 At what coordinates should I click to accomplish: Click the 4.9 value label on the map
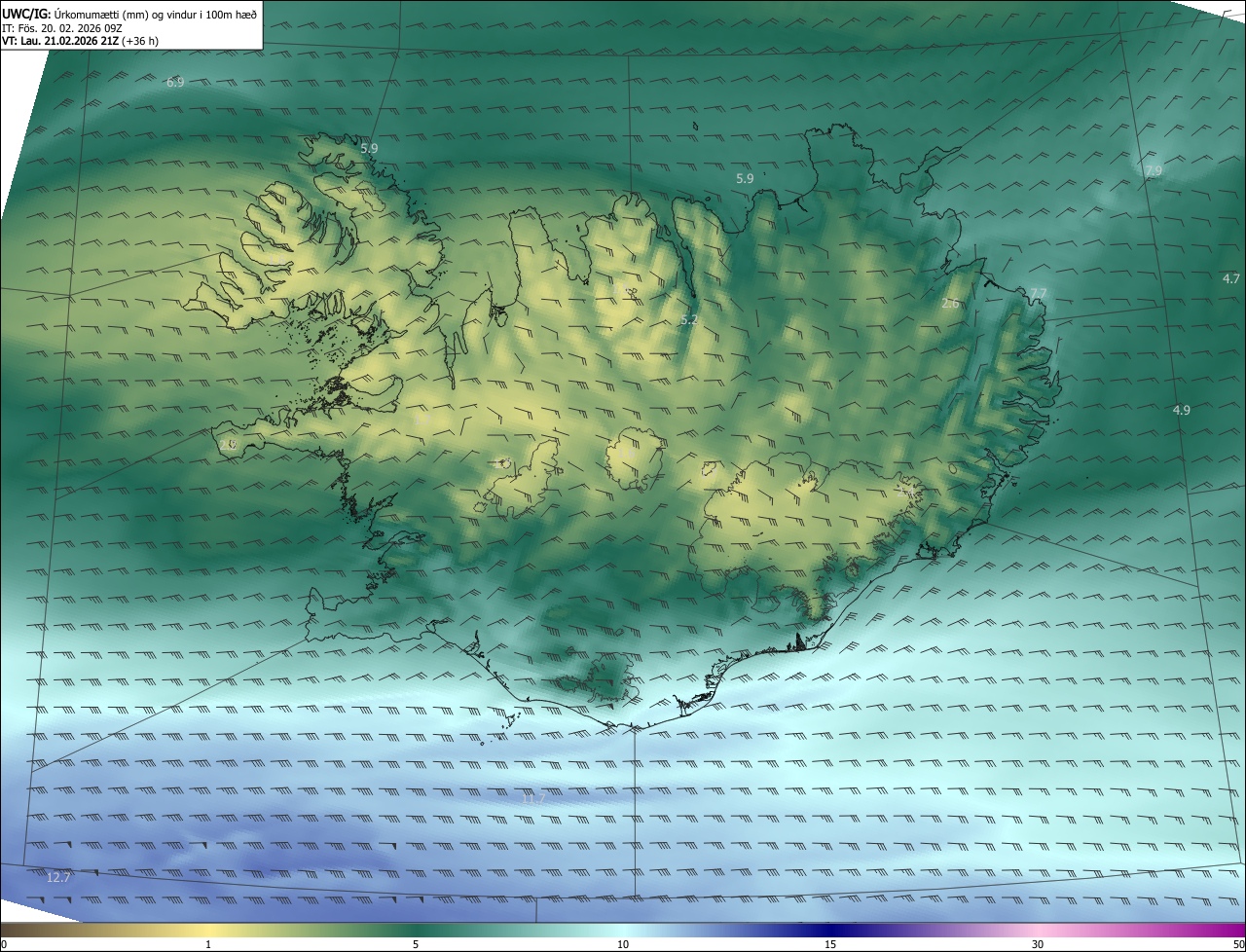pos(1181,410)
